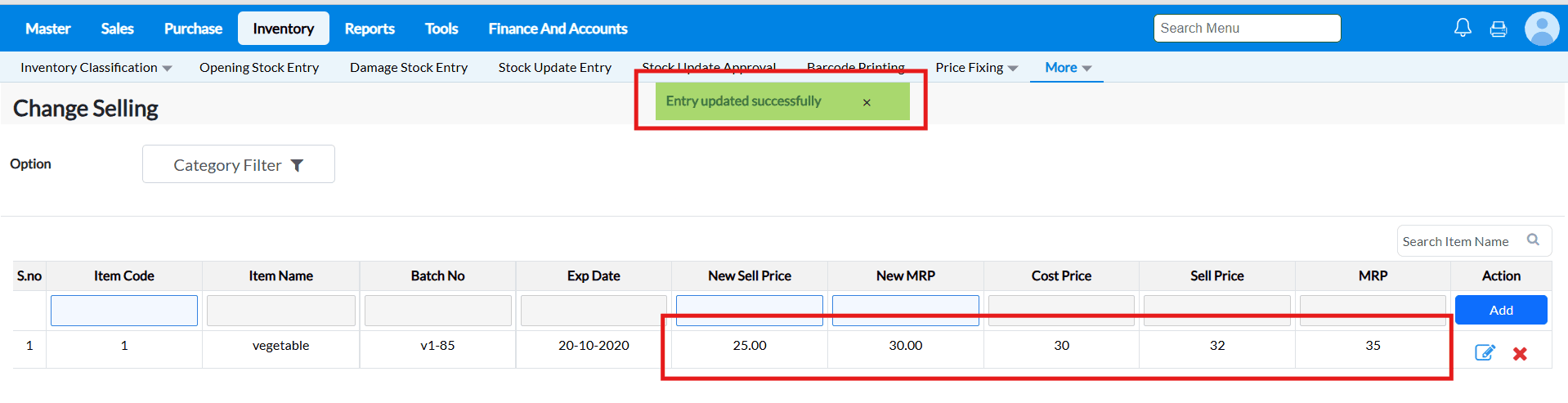Click the Search Menu input field
The height and width of the screenshot is (403, 1568).
point(1247,29)
